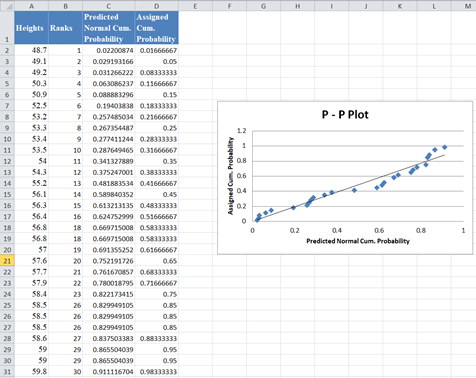476x378 pixels.
Task: Select the topmost data point in the chart
Action: pos(444,147)
